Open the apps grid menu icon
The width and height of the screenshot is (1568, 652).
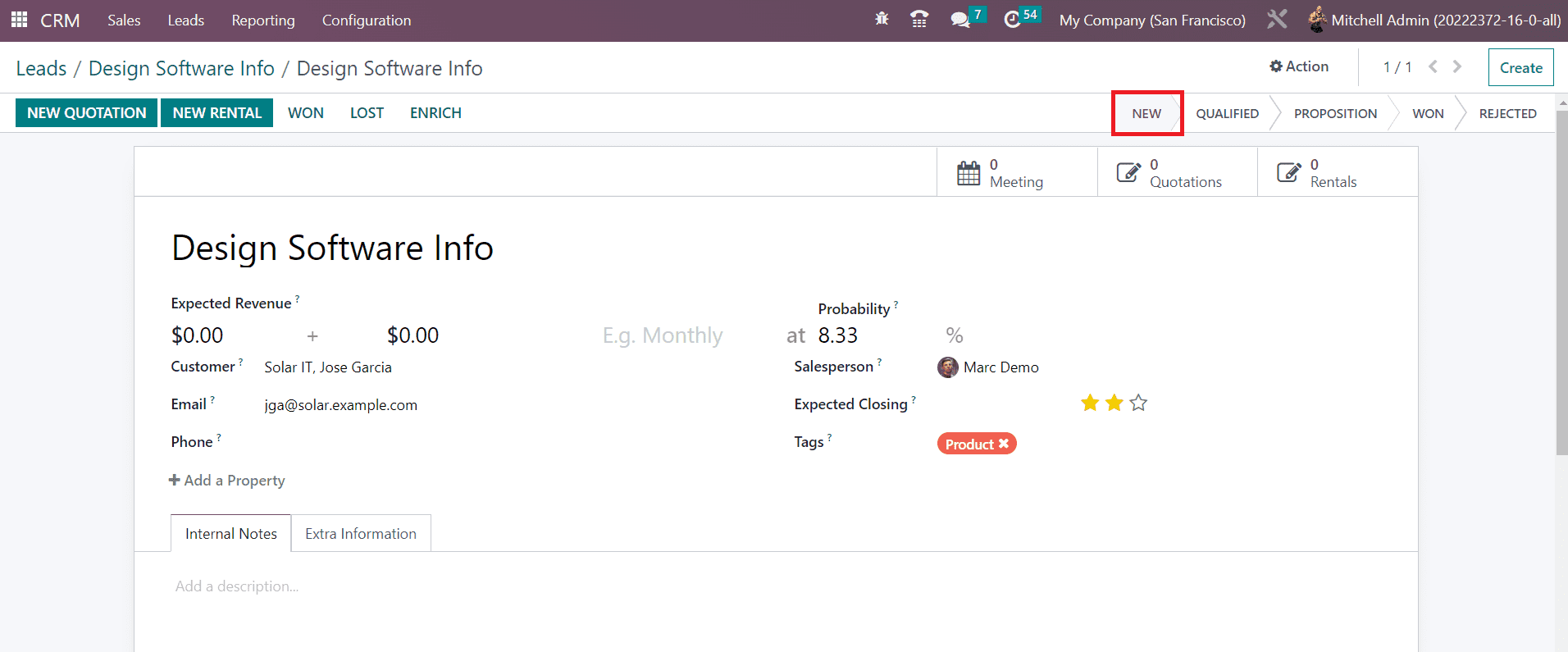point(20,20)
